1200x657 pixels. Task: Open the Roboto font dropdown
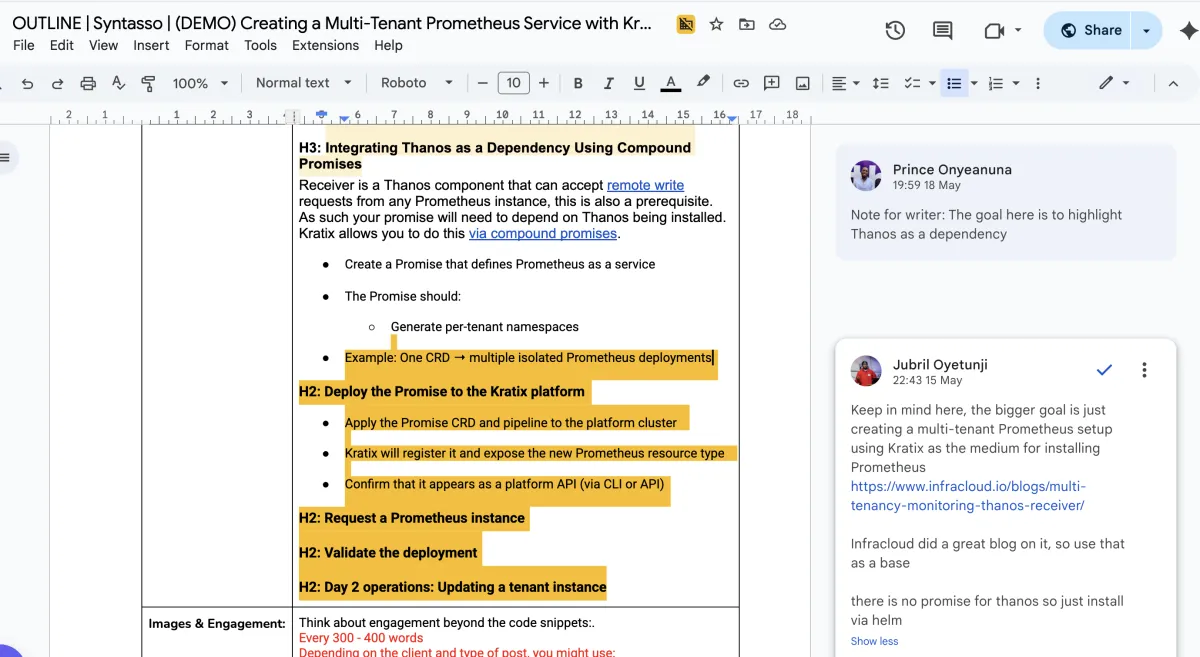pos(417,83)
